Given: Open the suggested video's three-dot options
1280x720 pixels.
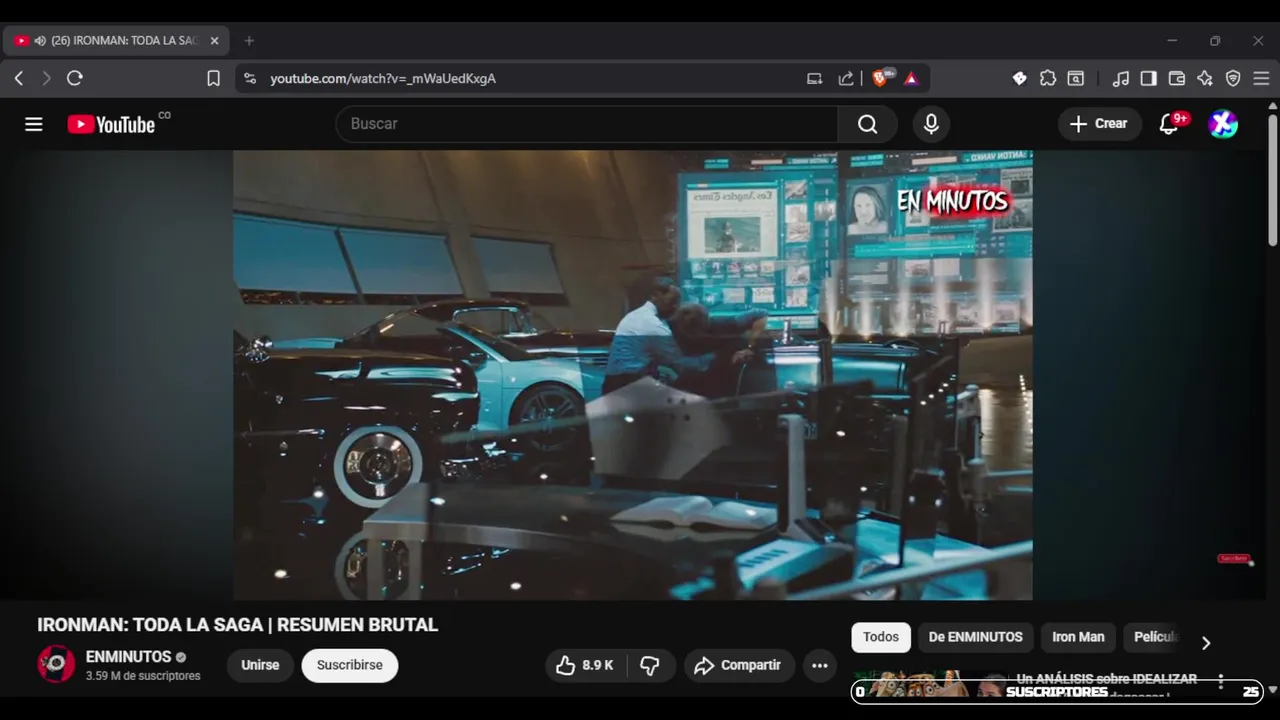Looking at the screenshot, I should point(1220,682).
